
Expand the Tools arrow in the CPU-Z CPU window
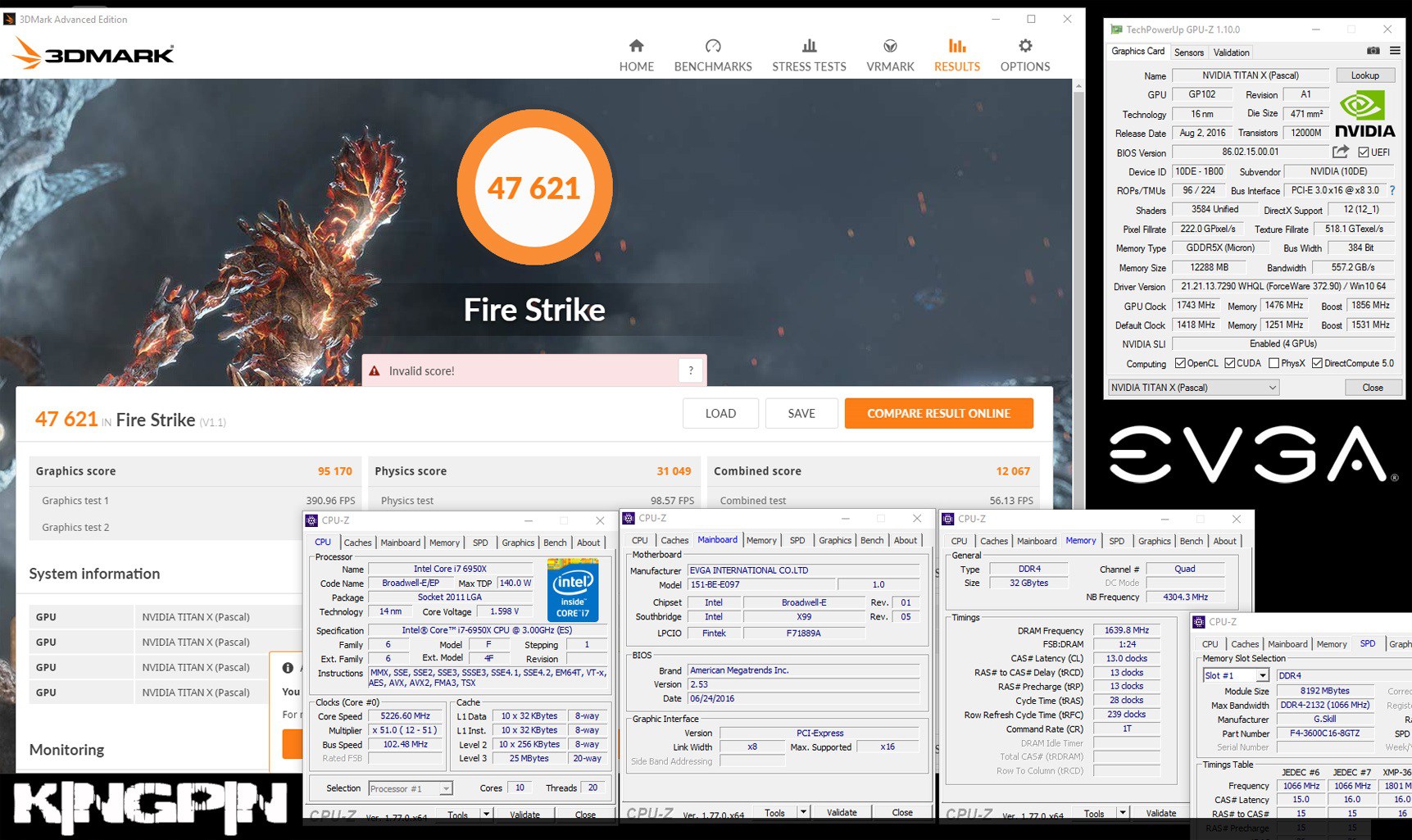point(486,814)
